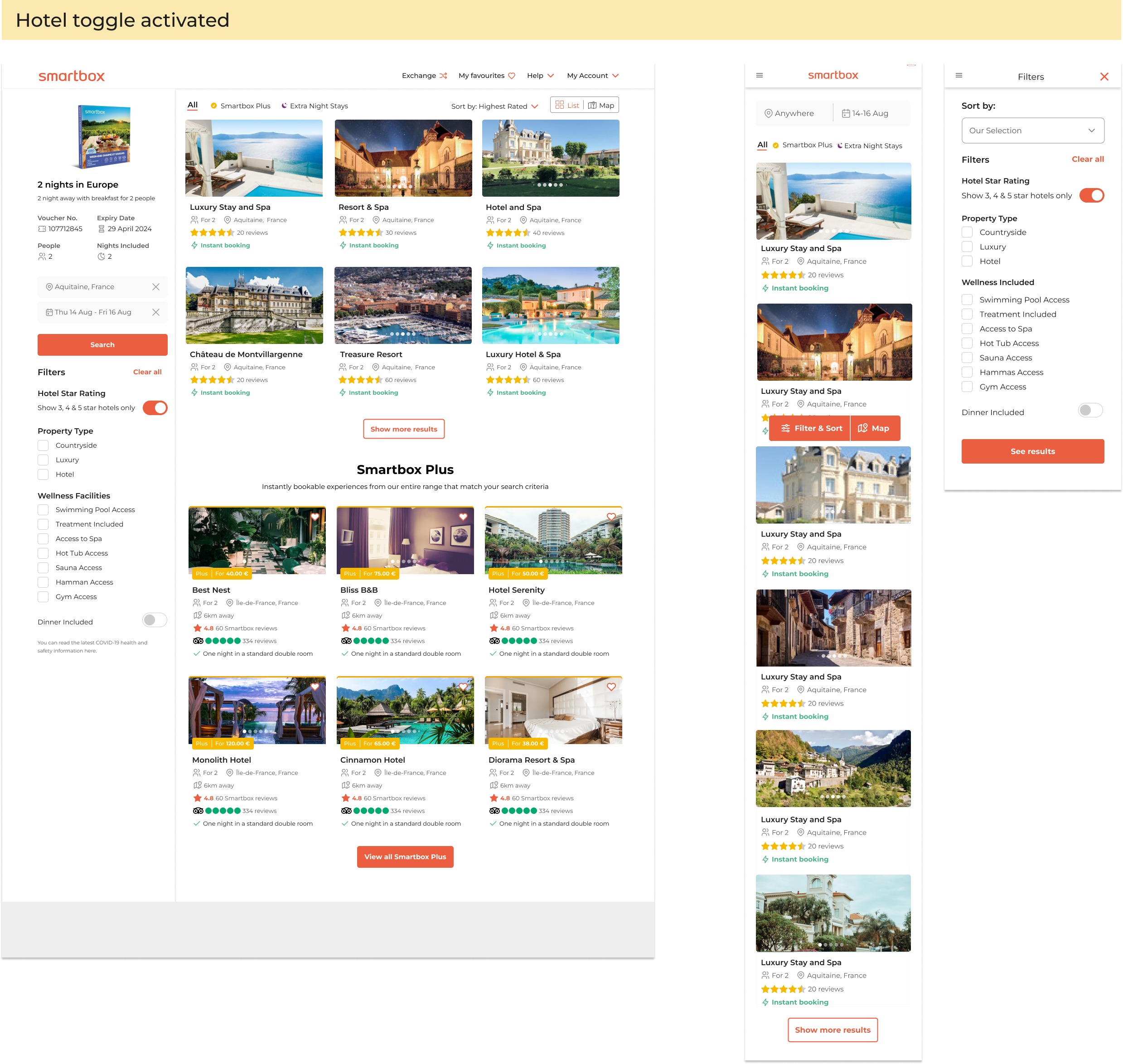The image size is (1123, 1064).
Task: Expand the My Account menu
Action: (593, 75)
